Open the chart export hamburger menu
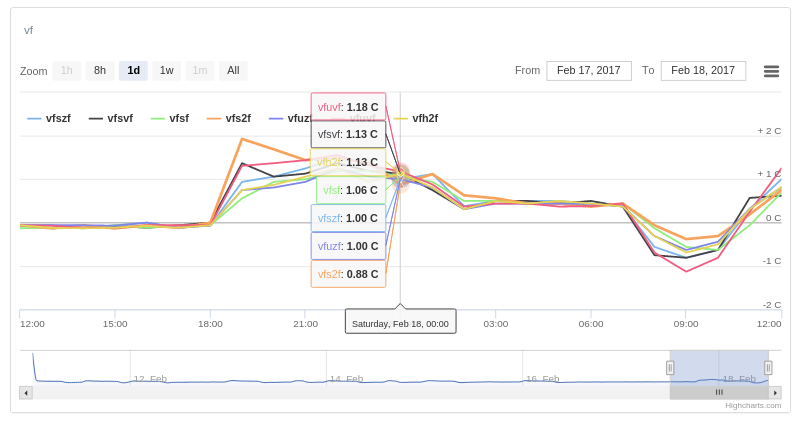 pos(771,71)
